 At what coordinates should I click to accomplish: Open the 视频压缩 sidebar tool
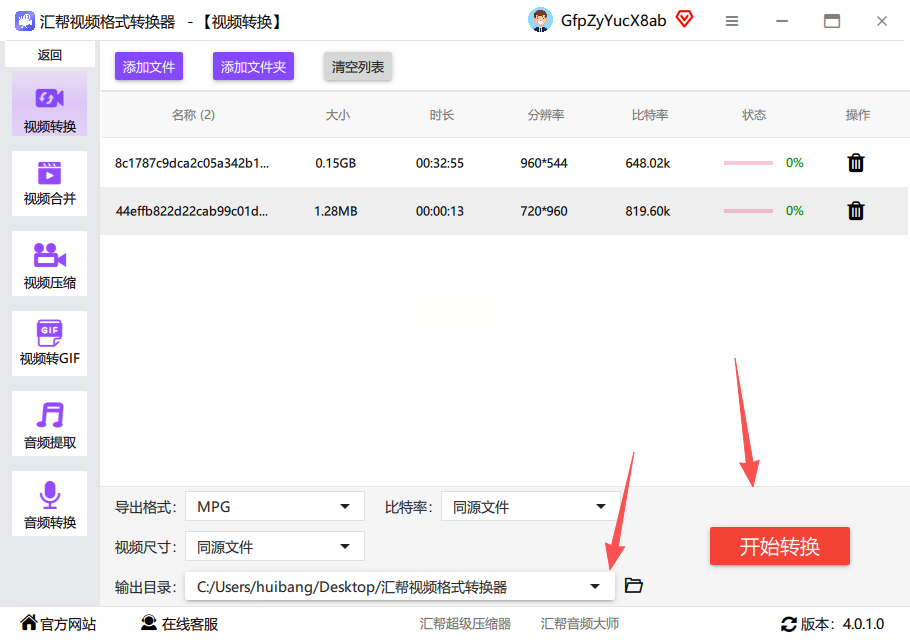coord(49,263)
